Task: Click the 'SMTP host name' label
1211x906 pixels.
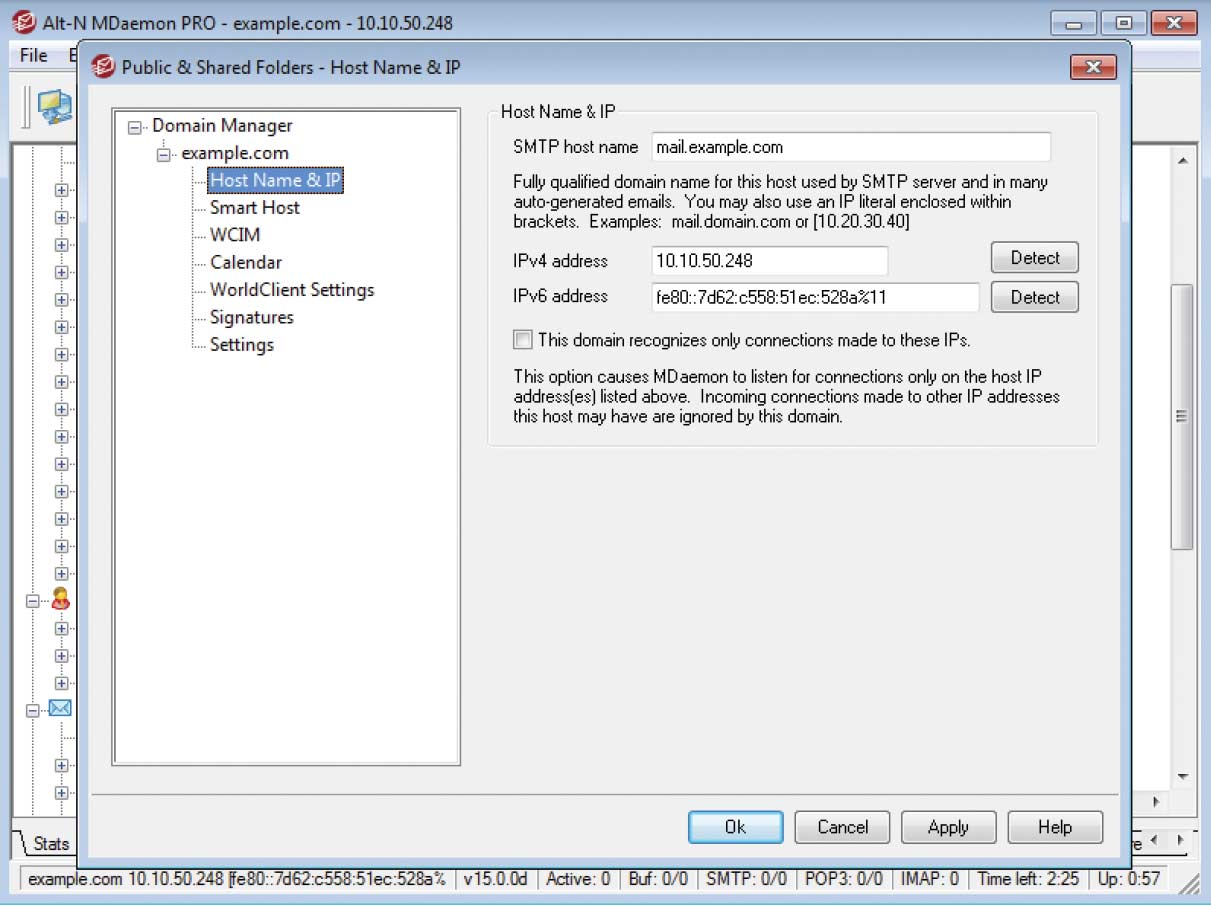Action: tap(575, 147)
